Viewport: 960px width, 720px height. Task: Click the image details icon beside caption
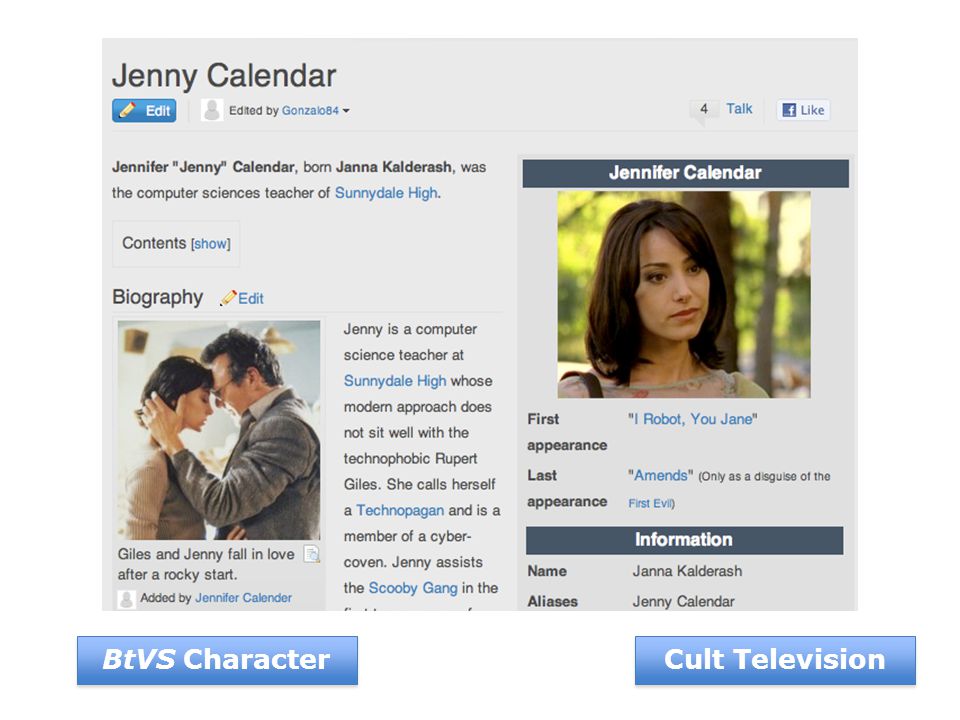tap(312, 554)
